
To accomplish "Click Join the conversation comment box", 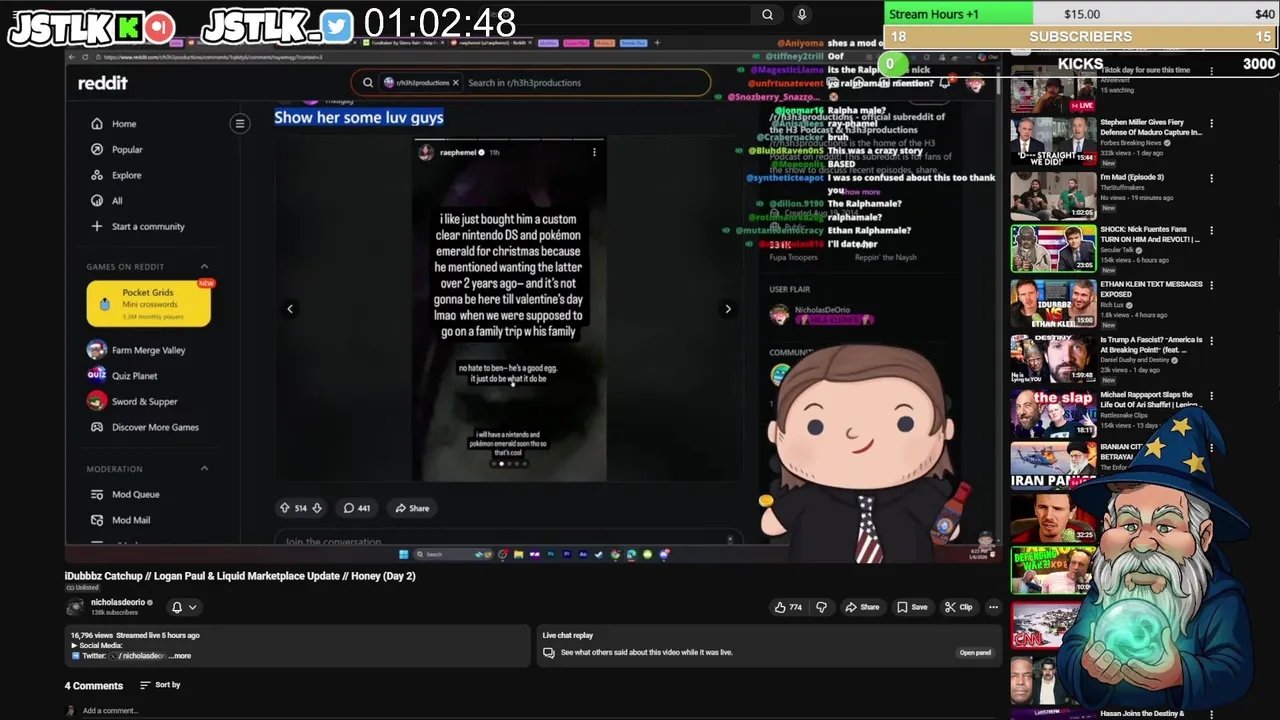I will (507, 541).
